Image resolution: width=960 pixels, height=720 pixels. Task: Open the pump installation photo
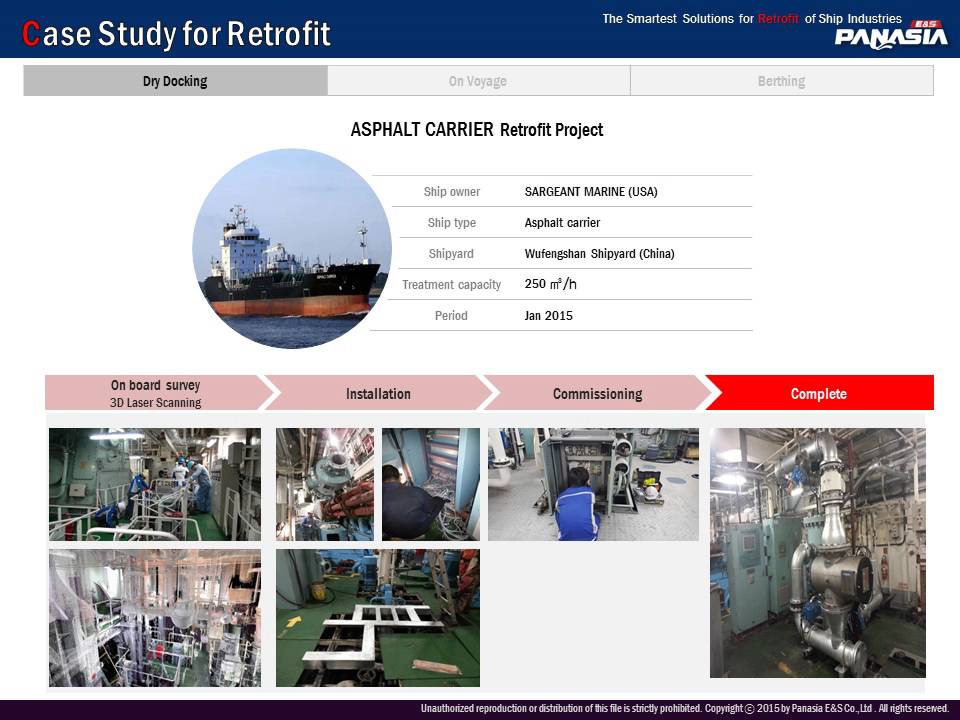pyautogui.click(x=325, y=484)
